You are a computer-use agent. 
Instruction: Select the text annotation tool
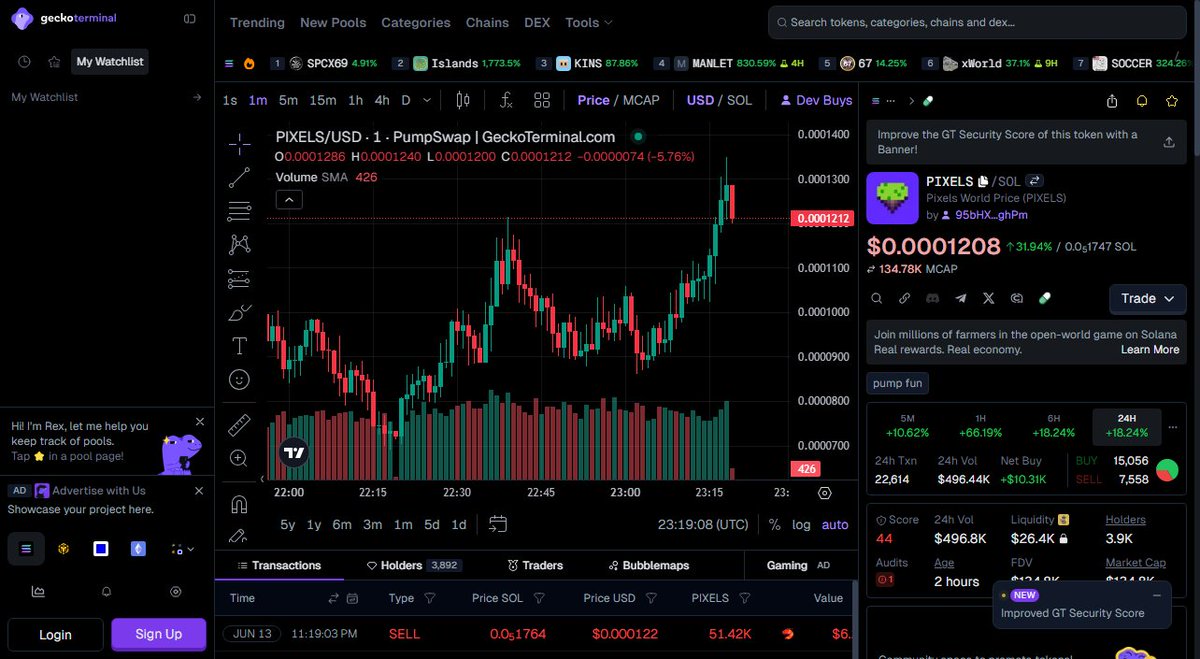pyautogui.click(x=239, y=346)
